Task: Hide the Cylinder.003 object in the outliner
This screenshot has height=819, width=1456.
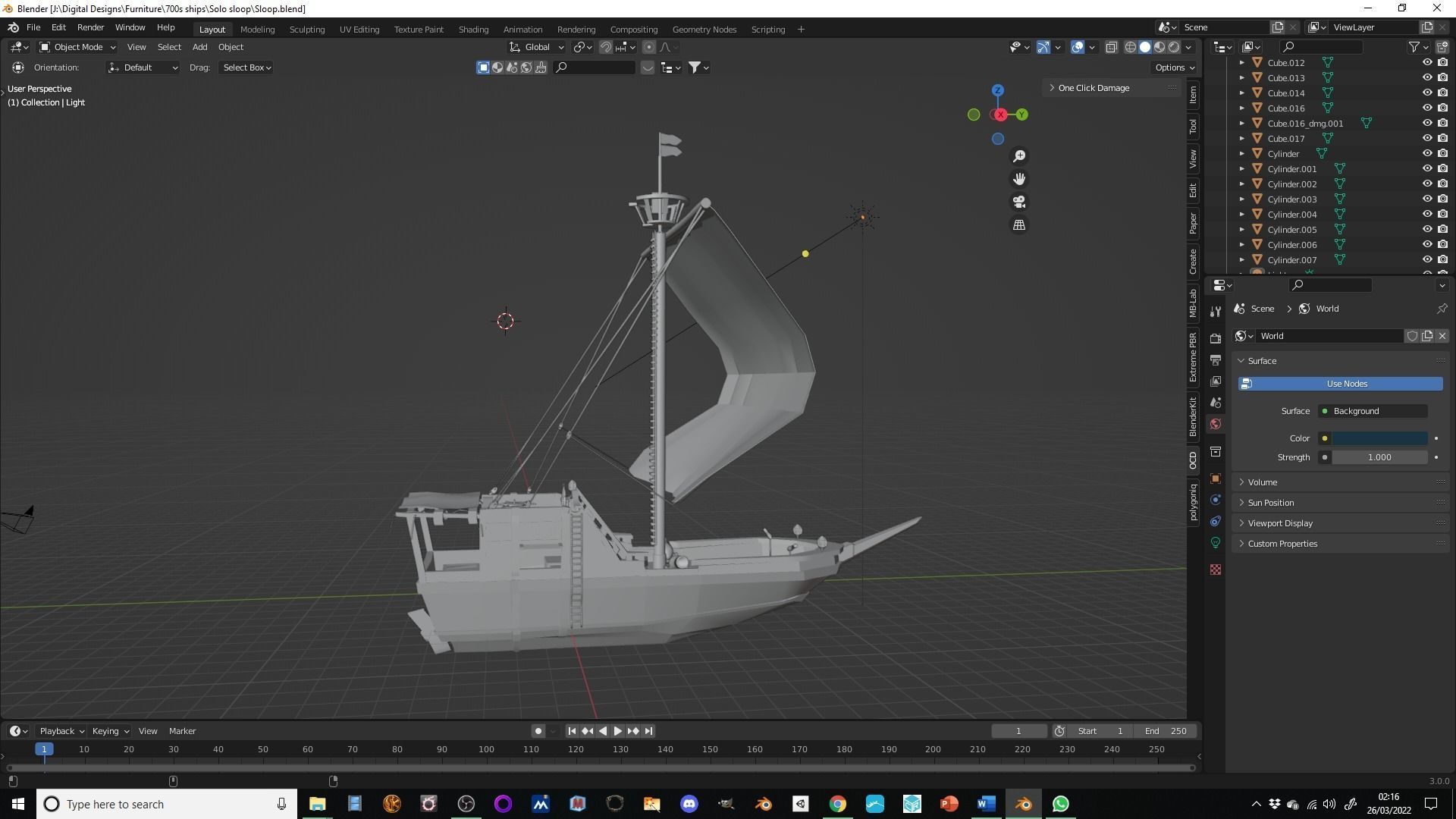Action: [1429, 199]
